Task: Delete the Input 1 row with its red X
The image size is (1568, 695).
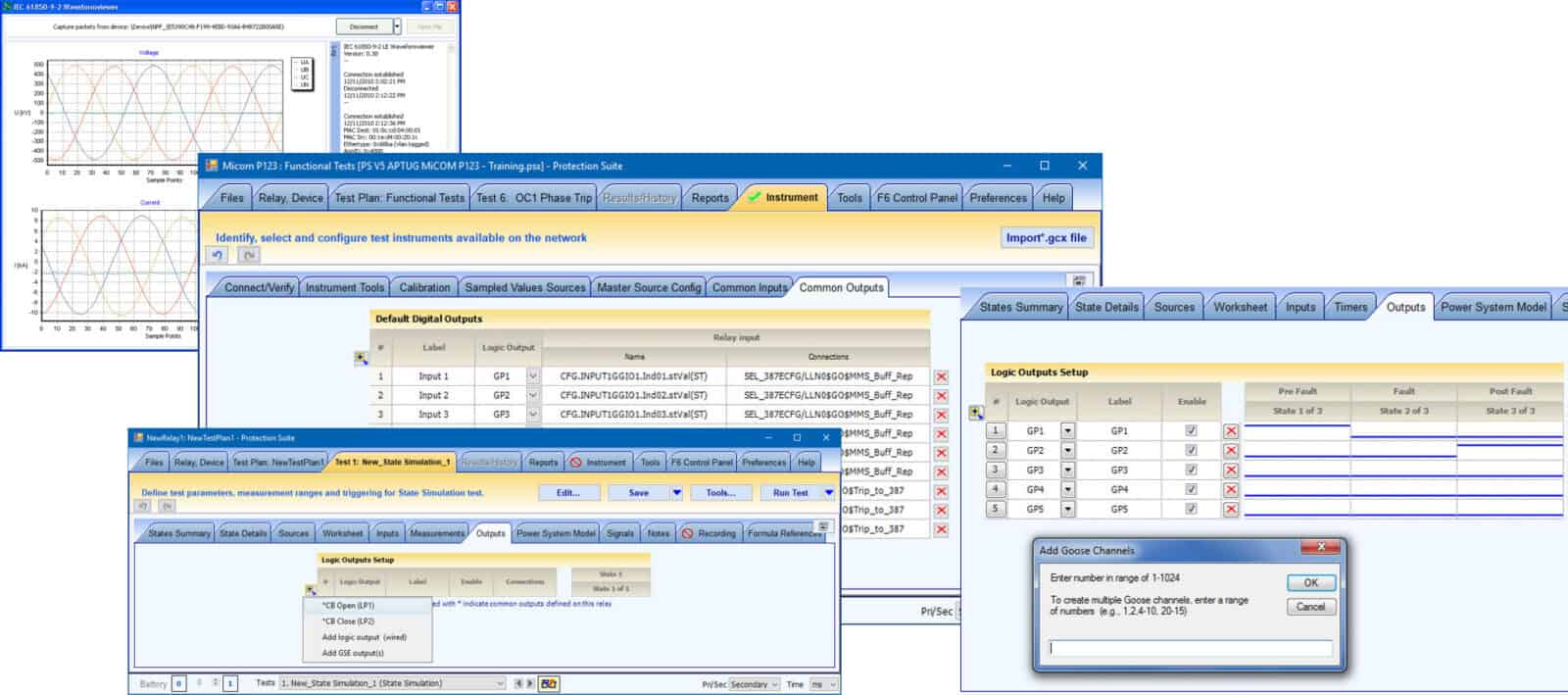Action: (x=941, y=376)
